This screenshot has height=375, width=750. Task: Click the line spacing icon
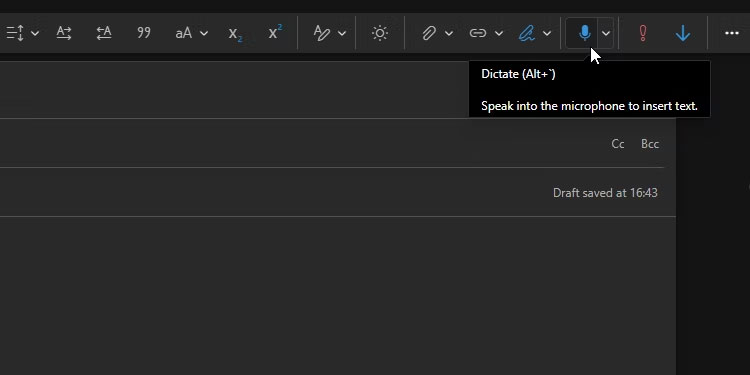click(x=15, y=33)
